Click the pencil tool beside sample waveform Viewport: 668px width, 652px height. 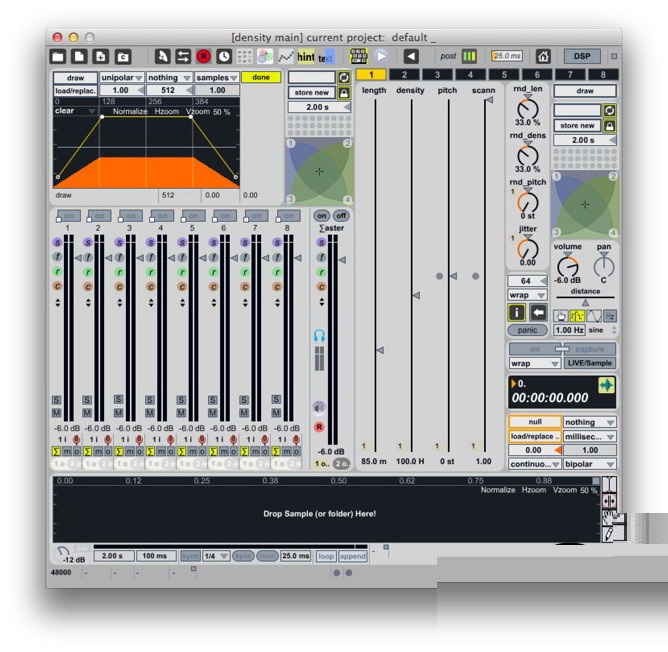point(610,534)
